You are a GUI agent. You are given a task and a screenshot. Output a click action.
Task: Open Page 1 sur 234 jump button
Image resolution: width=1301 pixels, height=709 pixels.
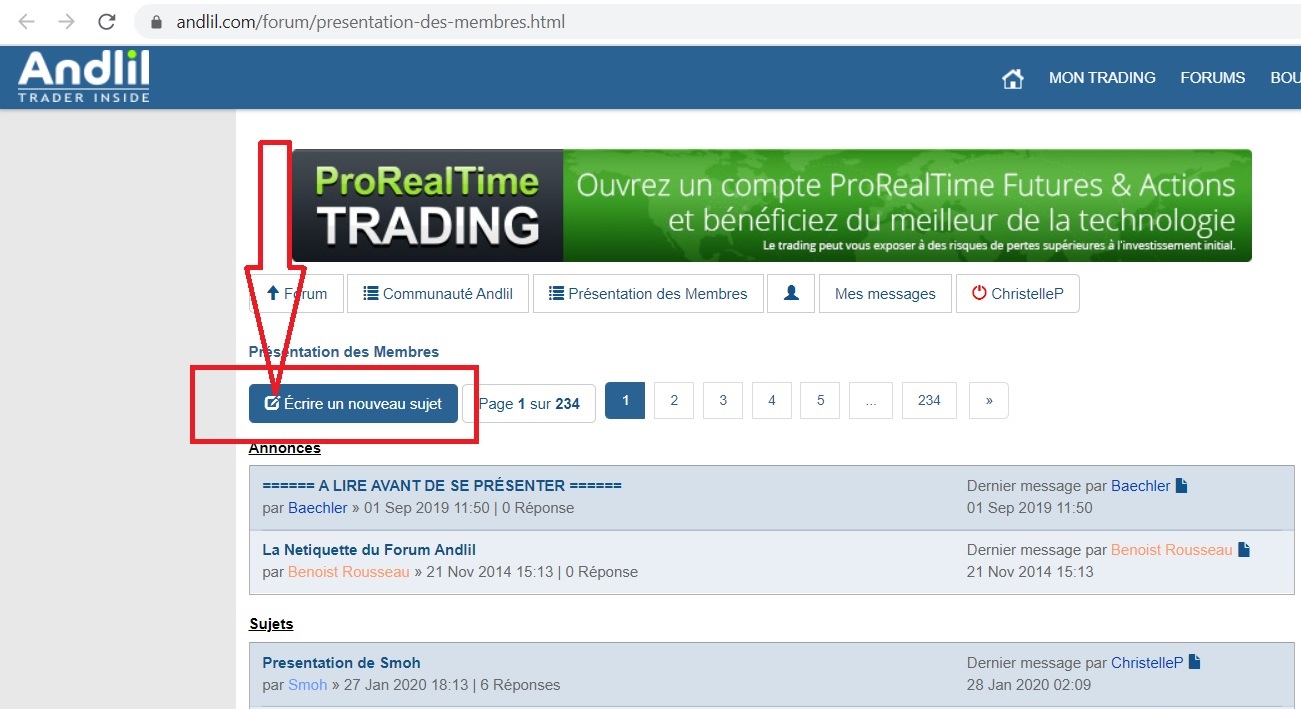click(529, 404)
